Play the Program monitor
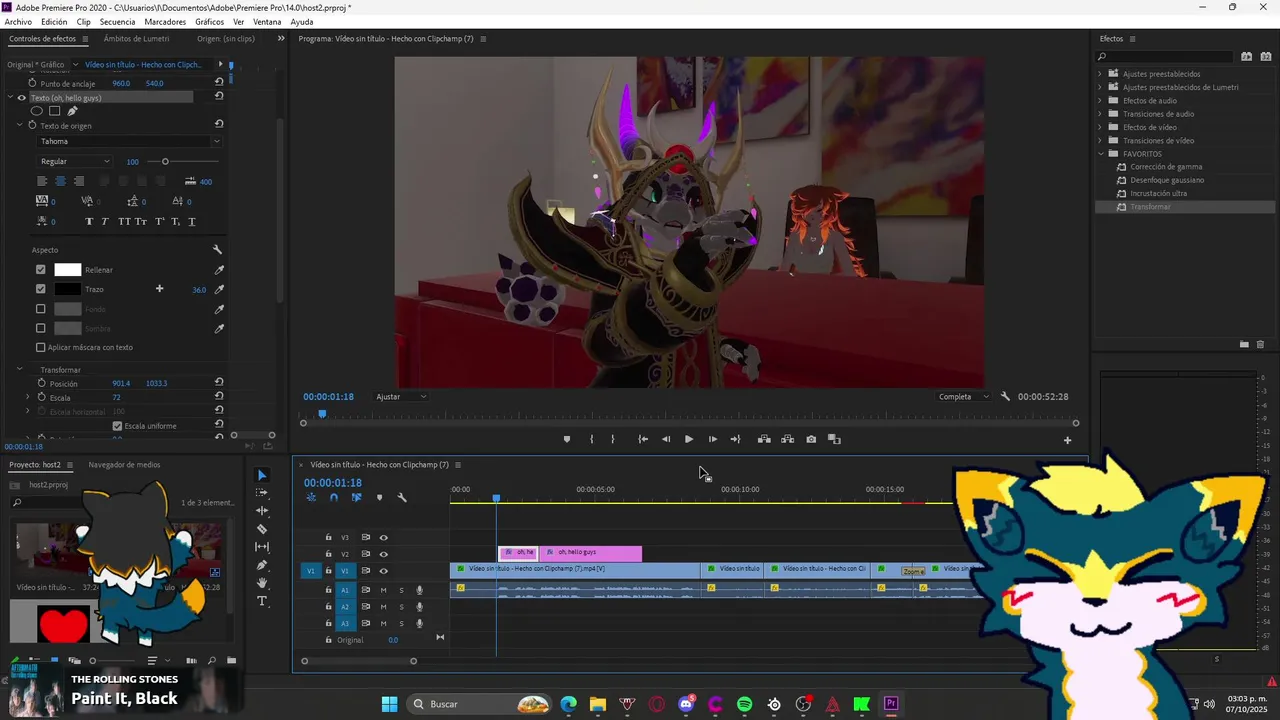 (689, 439)
